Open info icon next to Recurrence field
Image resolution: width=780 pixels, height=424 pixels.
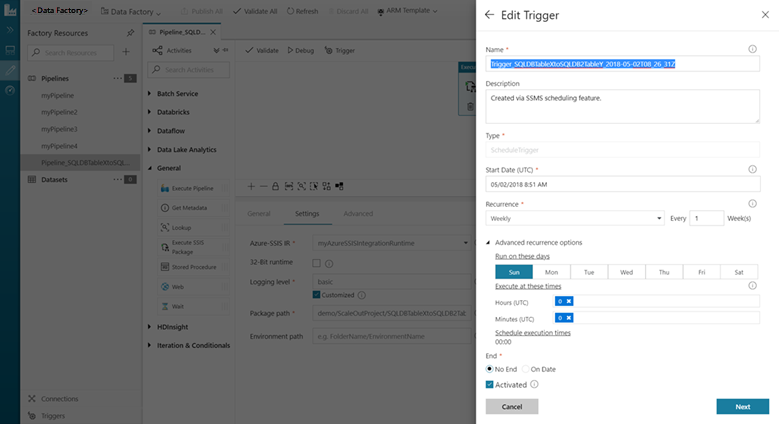click(752, 204)
